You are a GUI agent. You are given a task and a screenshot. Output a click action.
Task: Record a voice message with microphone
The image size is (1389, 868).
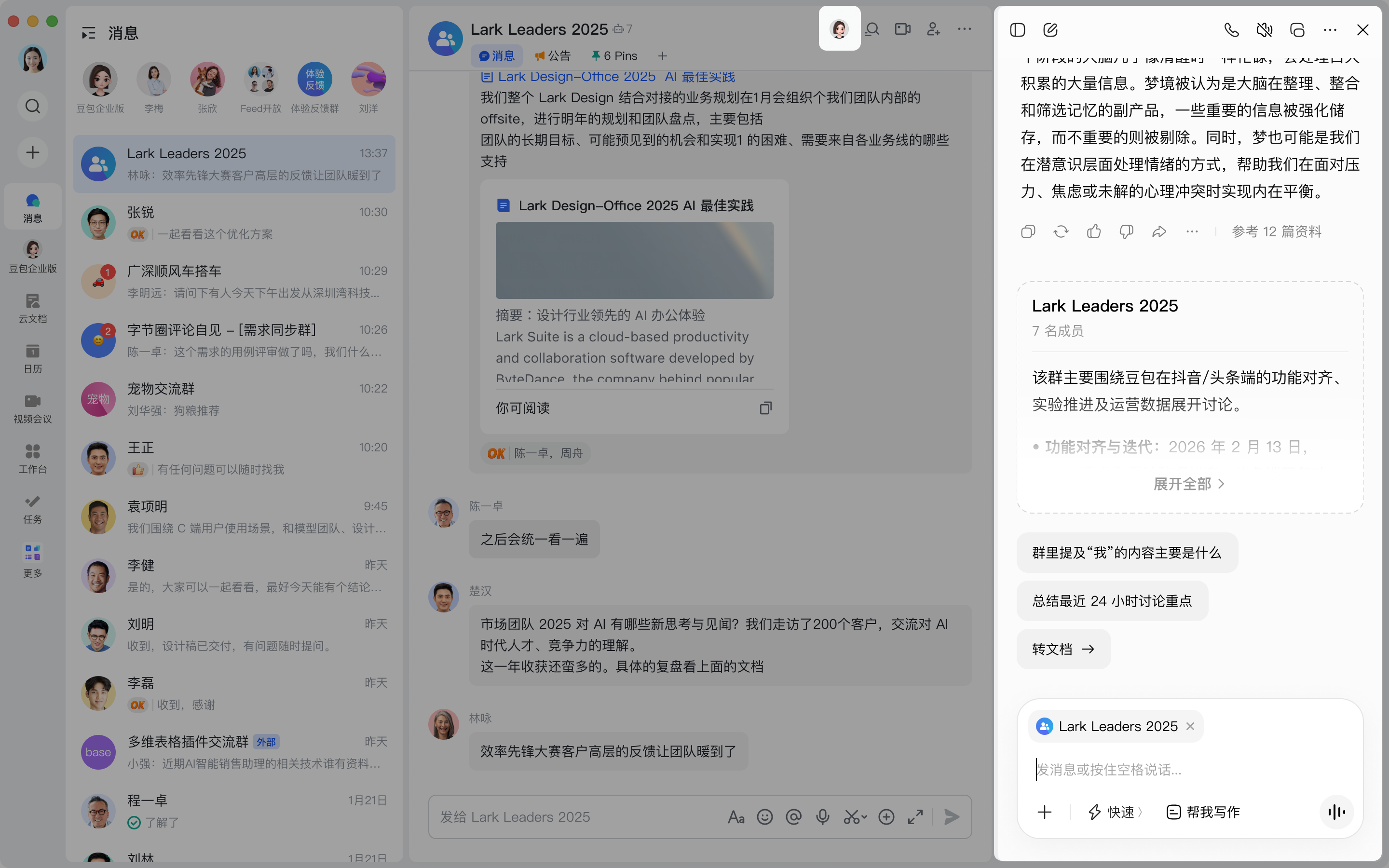click(x=822, y=817)
